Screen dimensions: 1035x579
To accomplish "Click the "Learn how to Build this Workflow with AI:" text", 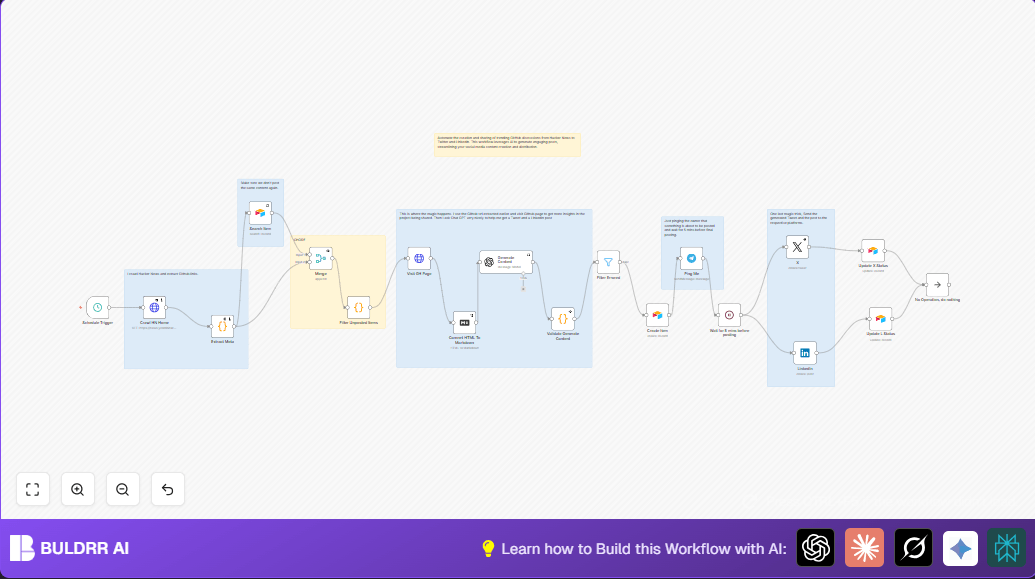I will [x=644, y=549].
